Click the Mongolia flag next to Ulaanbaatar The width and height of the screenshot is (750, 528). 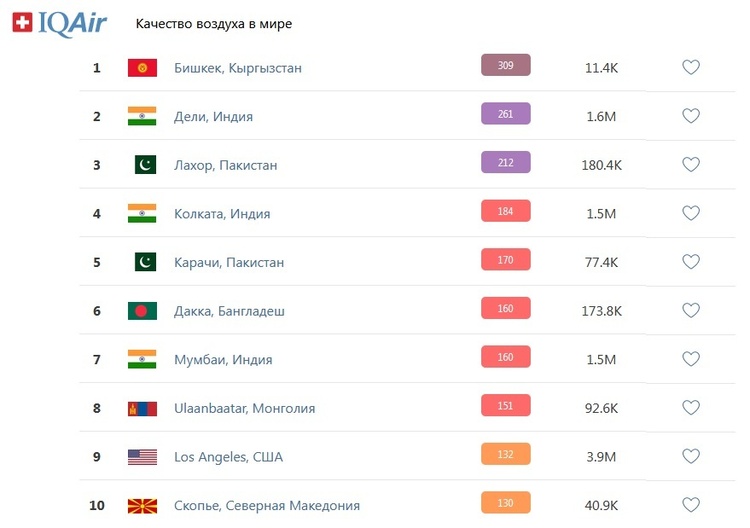pos(142,408)
